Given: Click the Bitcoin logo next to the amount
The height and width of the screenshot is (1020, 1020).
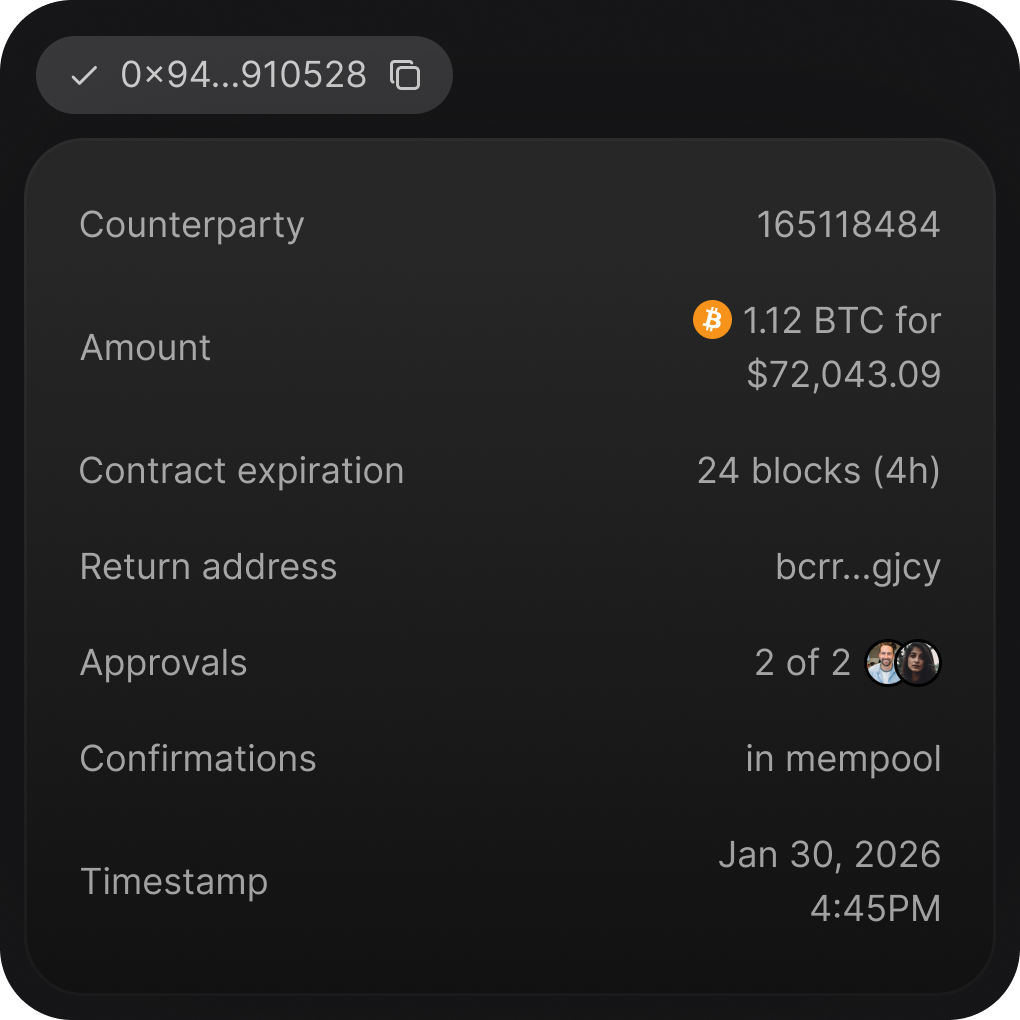Looking at the screenshot, I should pos(712,319).
